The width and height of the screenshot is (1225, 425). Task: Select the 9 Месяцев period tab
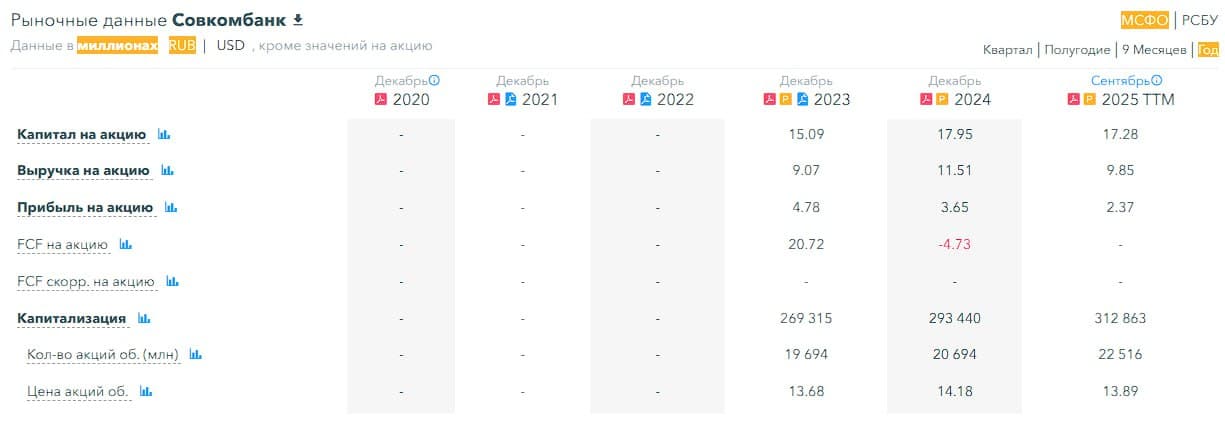click(x=1154, y=49)
